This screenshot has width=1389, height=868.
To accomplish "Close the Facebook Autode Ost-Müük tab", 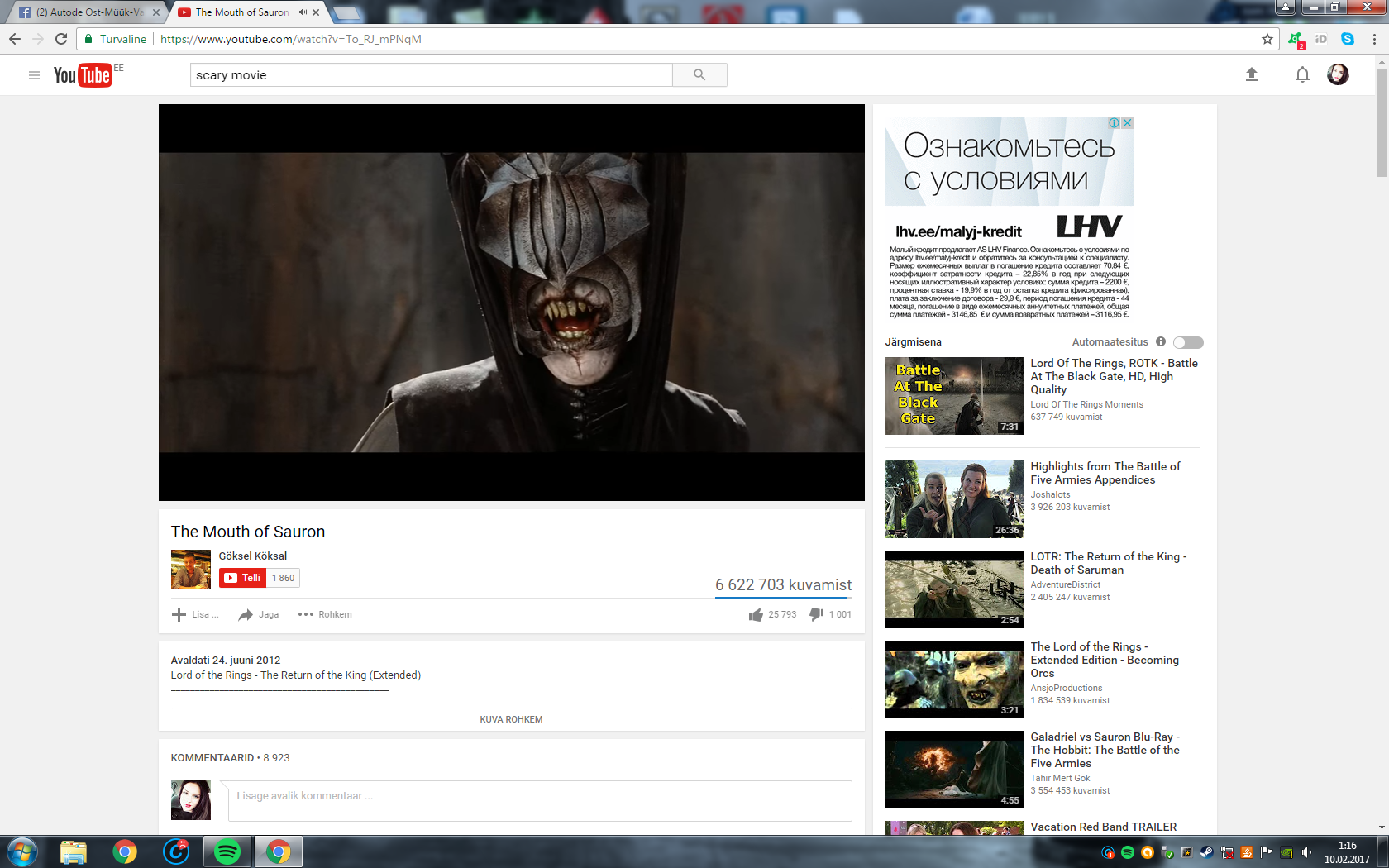I will (156, 12).
